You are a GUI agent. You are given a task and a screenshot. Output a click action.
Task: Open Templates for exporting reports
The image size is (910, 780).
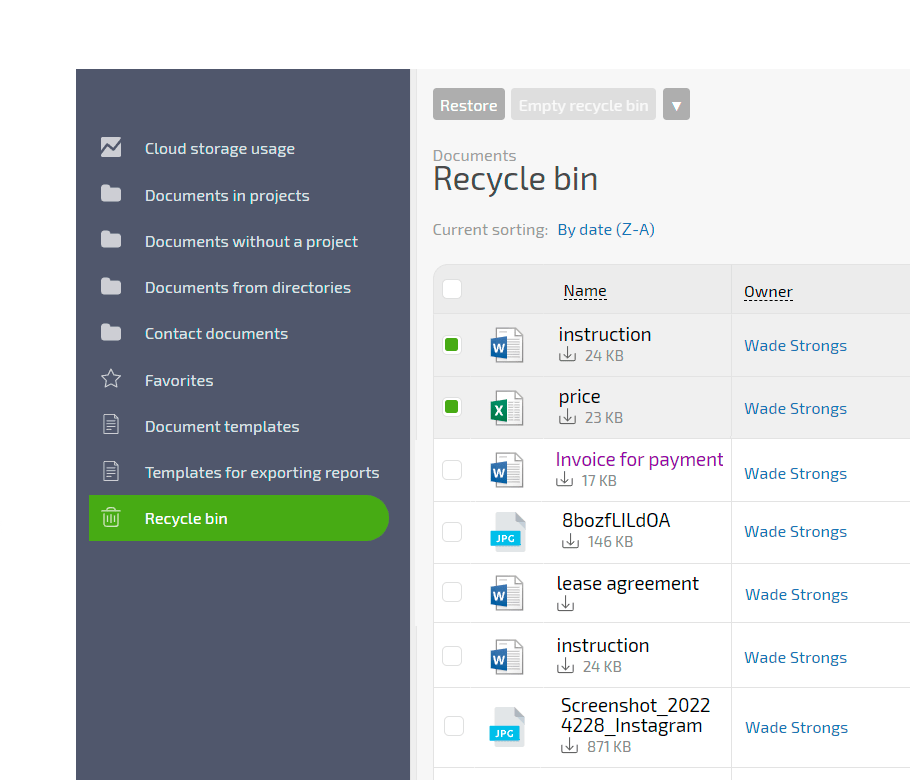point(262,472)
